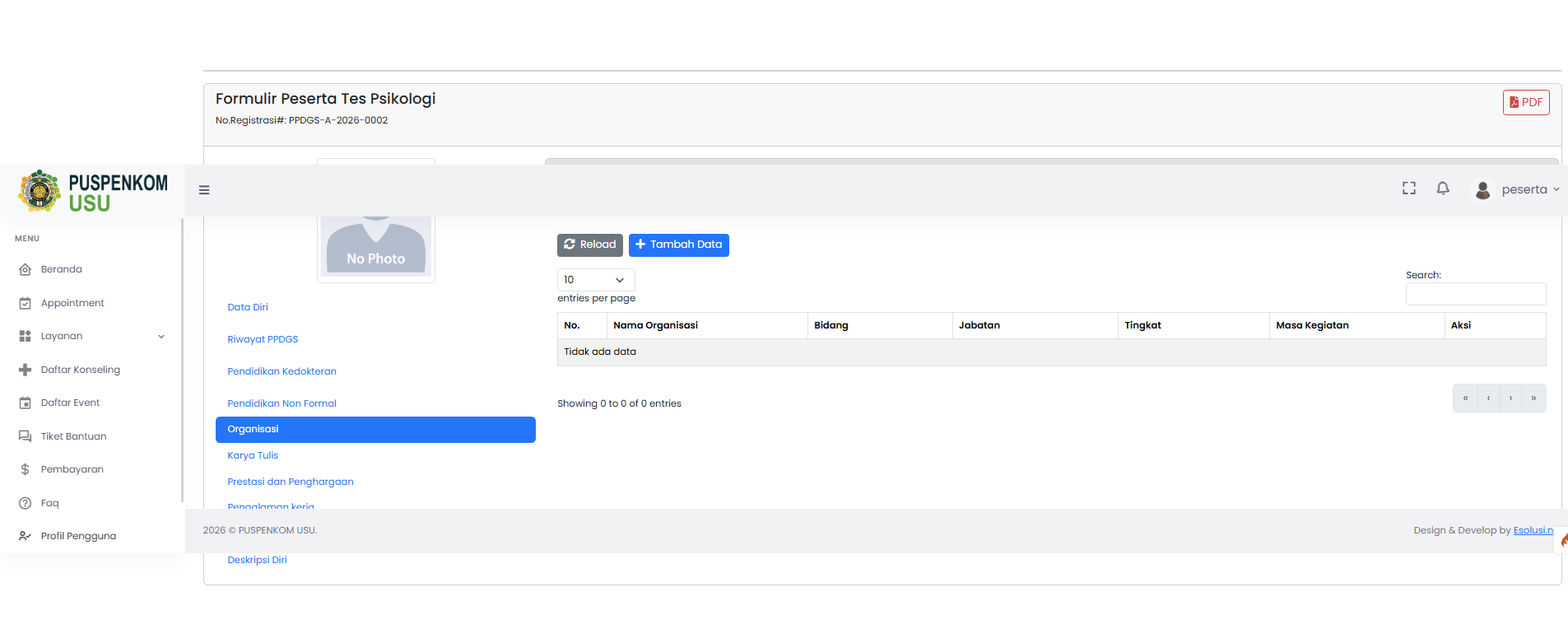Select the Organisasi tab

pos(375,430)
